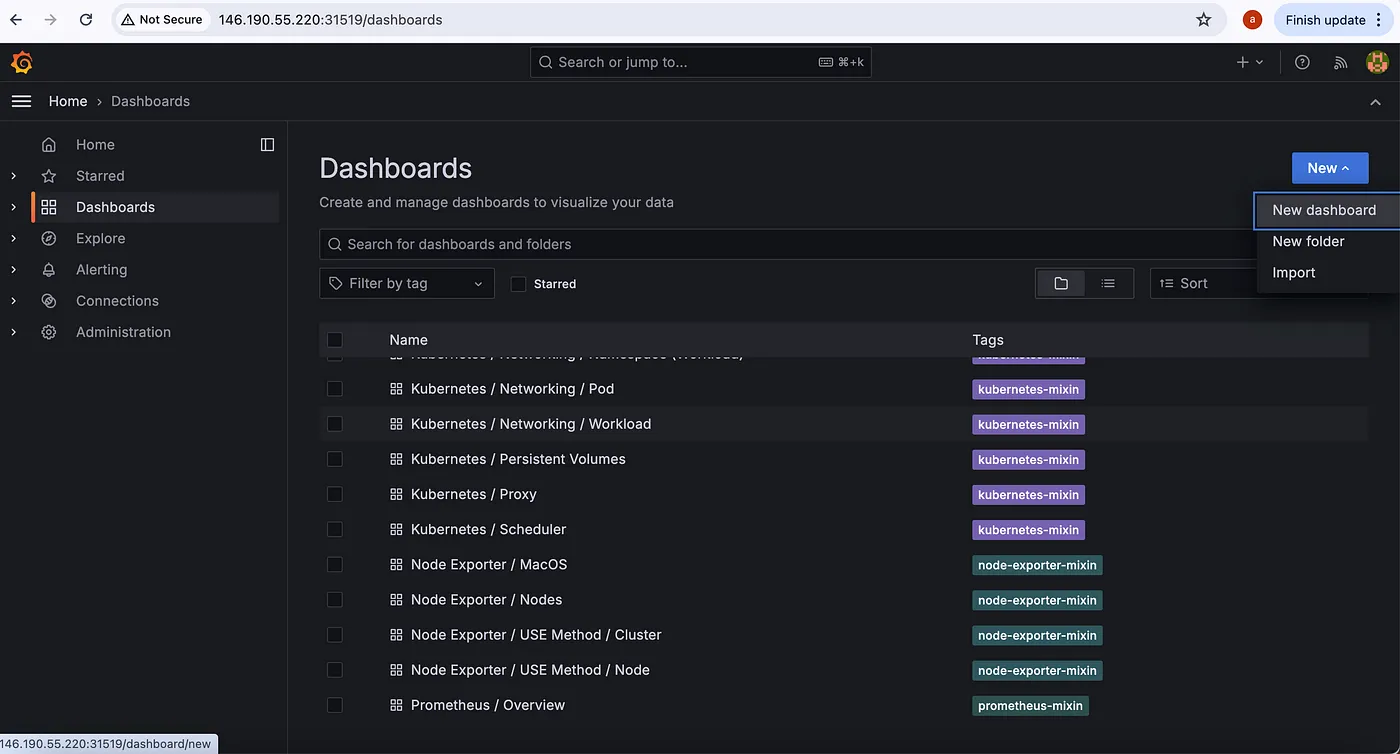Open the hamburger menu toggle
The width and height of the screenshot is (1400, 754).
click(x=21, y=101)
